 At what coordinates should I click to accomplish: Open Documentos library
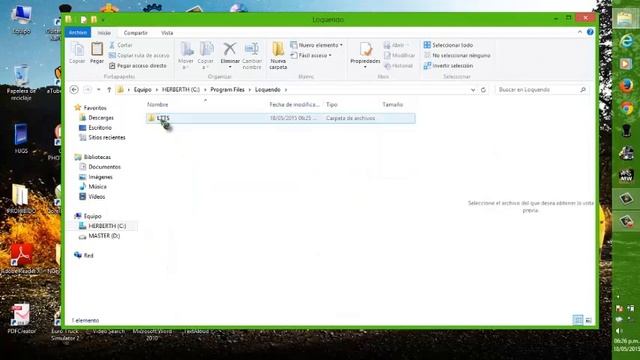coord(100,167)
